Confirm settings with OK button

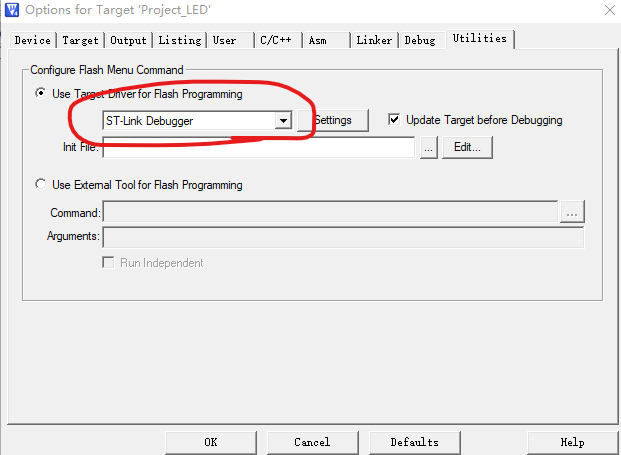(x=211, y=442)
